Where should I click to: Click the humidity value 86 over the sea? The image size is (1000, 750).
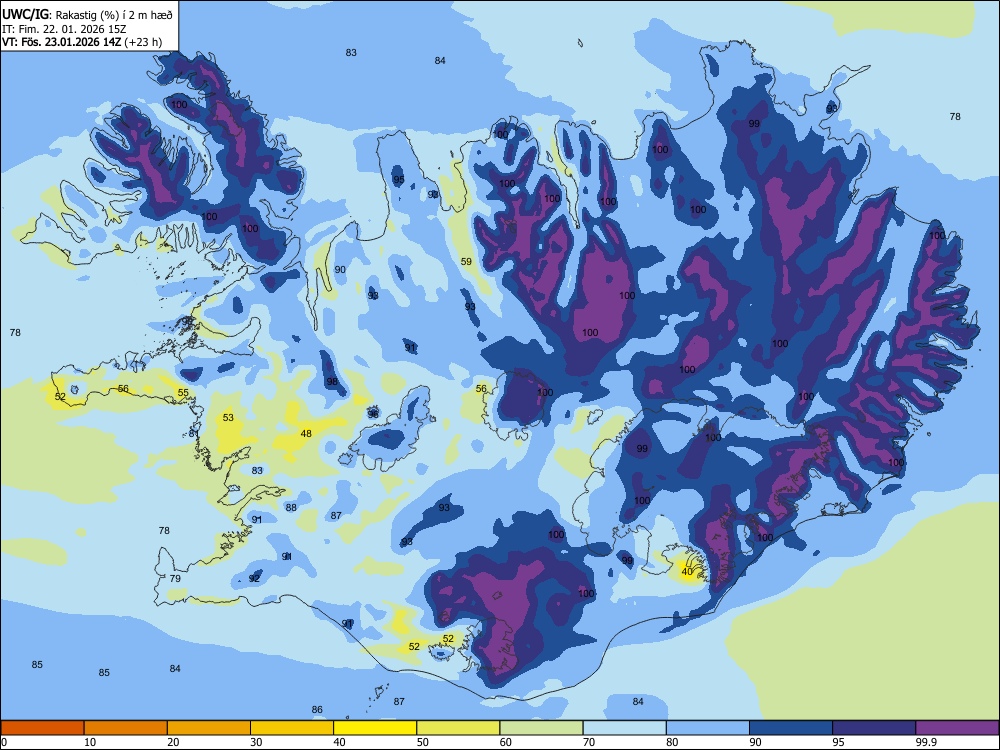[317, 709]
